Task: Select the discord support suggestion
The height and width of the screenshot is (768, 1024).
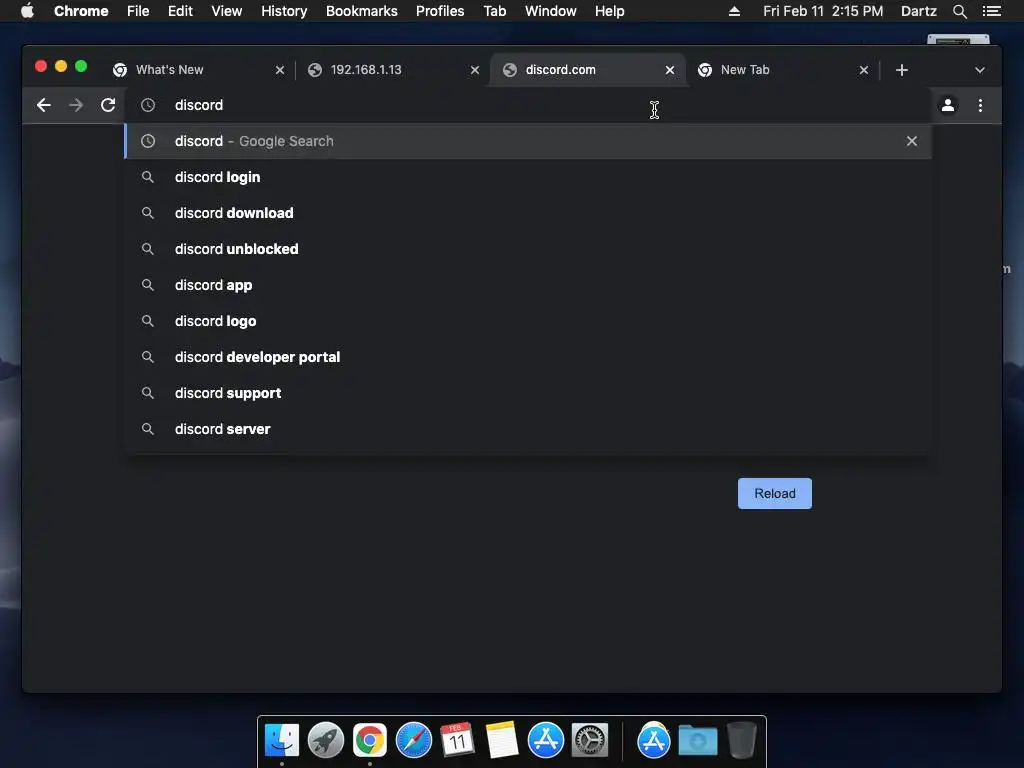Action: (528, 392)
